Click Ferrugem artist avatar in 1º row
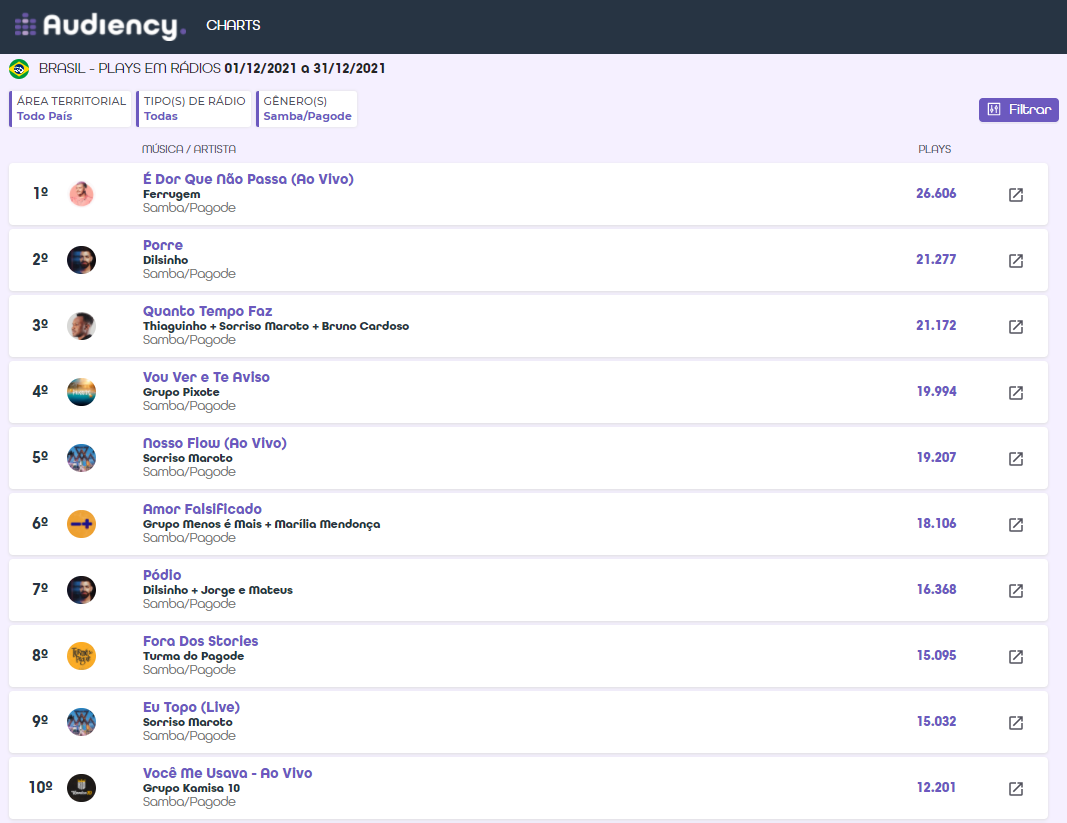1067x823 pixels. click(x=81, y=194)
